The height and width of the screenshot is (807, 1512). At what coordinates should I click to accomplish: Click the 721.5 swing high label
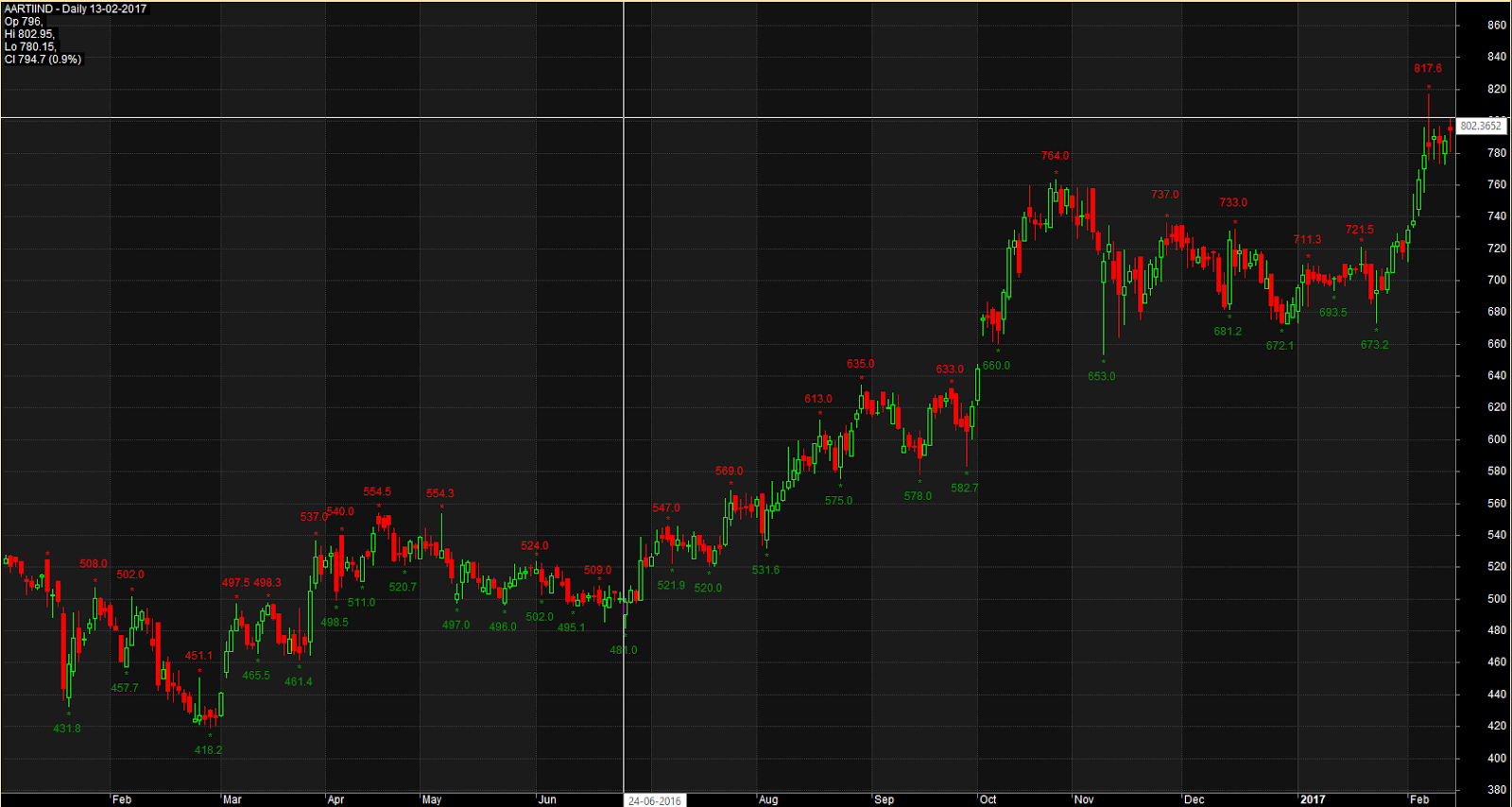[1360, 230]
